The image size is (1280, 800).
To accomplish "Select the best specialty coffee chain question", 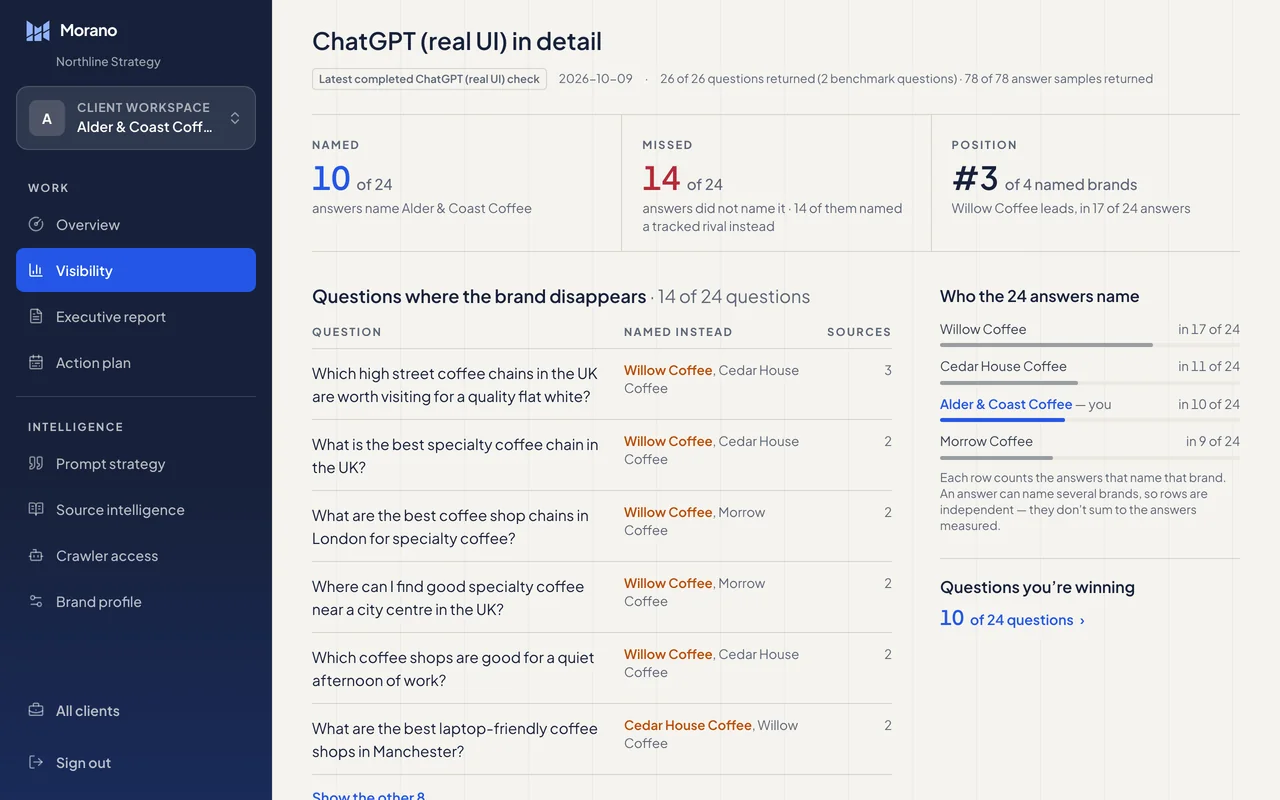I will coord(602,455).
